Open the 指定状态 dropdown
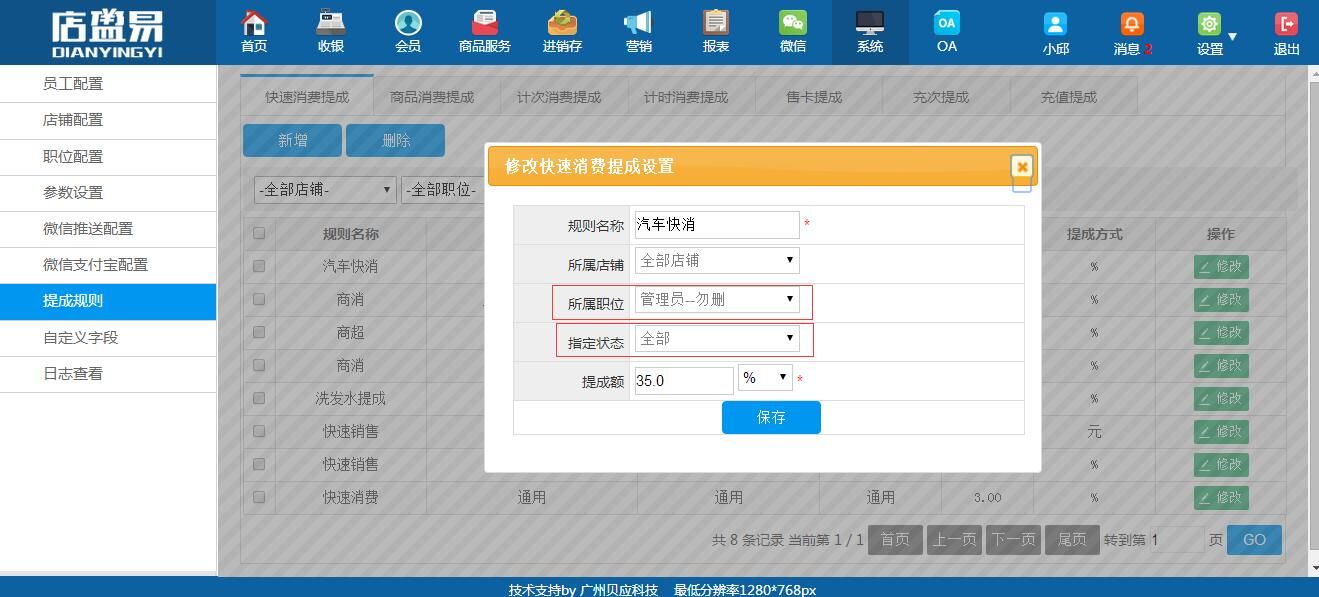Viewport: 1319px width, 597px height. (717, 339)
